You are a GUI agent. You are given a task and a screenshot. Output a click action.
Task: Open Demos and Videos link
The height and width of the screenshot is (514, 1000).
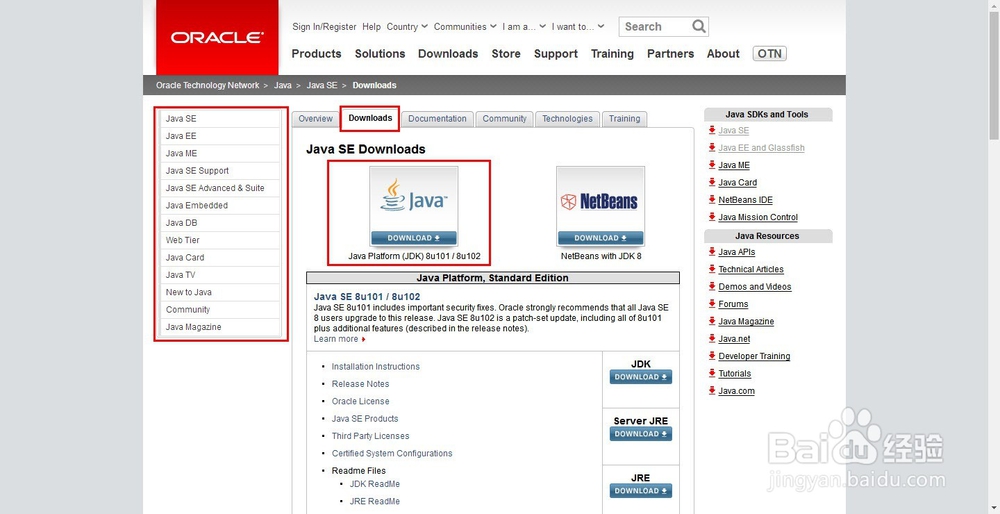[754, 287]
